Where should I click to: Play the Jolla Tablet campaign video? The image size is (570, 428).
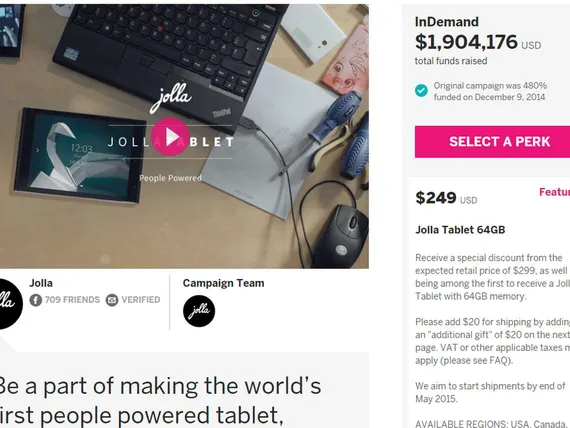pos(170,137)
